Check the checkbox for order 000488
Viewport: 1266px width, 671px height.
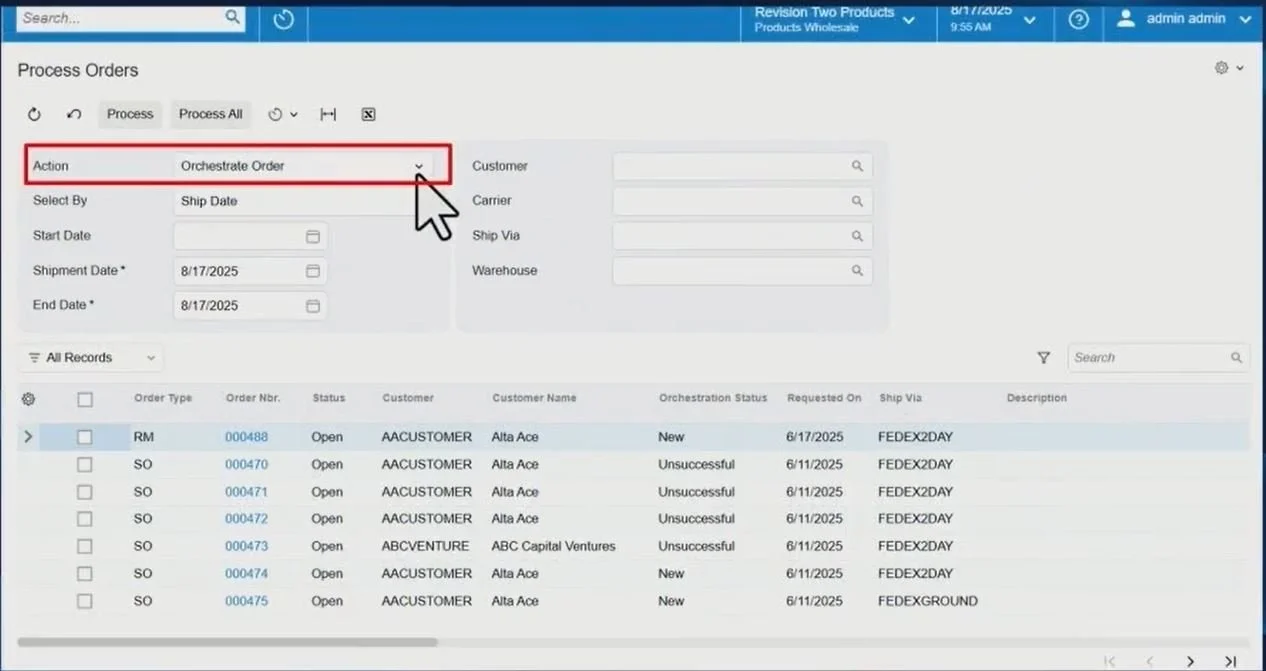pyautogui.click(x=85, y=436)
